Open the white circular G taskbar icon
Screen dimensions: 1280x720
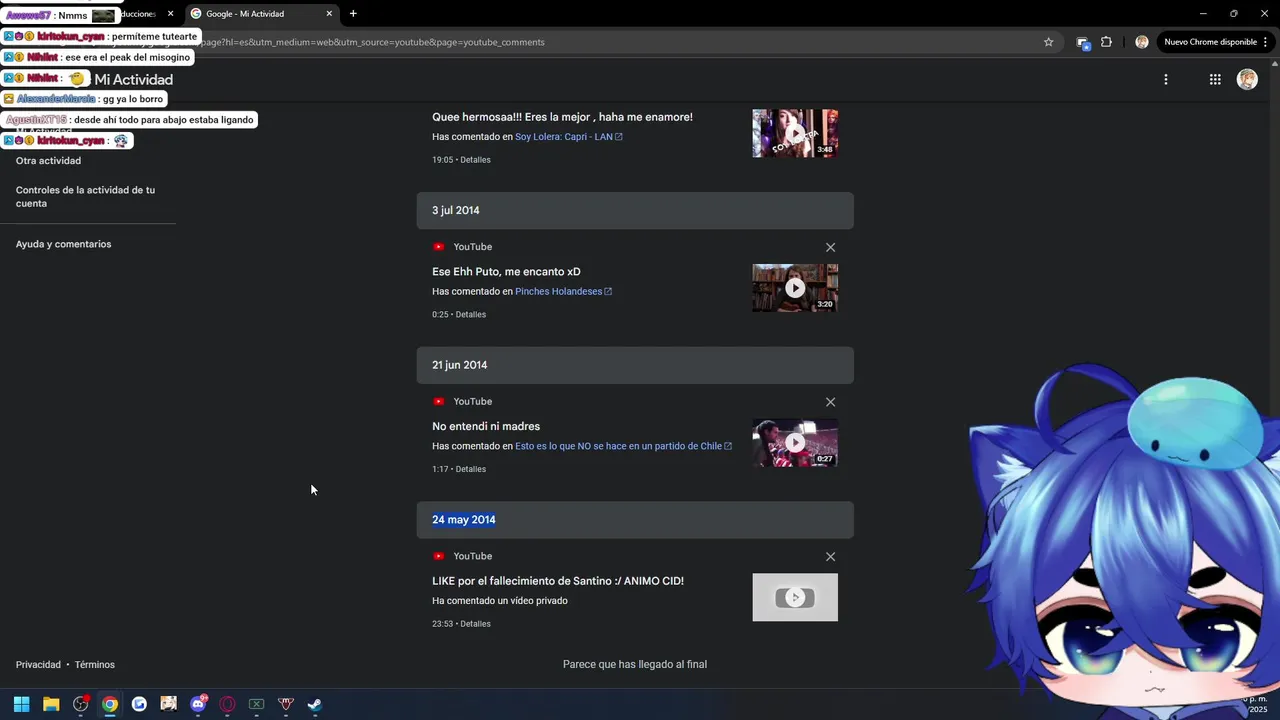[139, 704]
